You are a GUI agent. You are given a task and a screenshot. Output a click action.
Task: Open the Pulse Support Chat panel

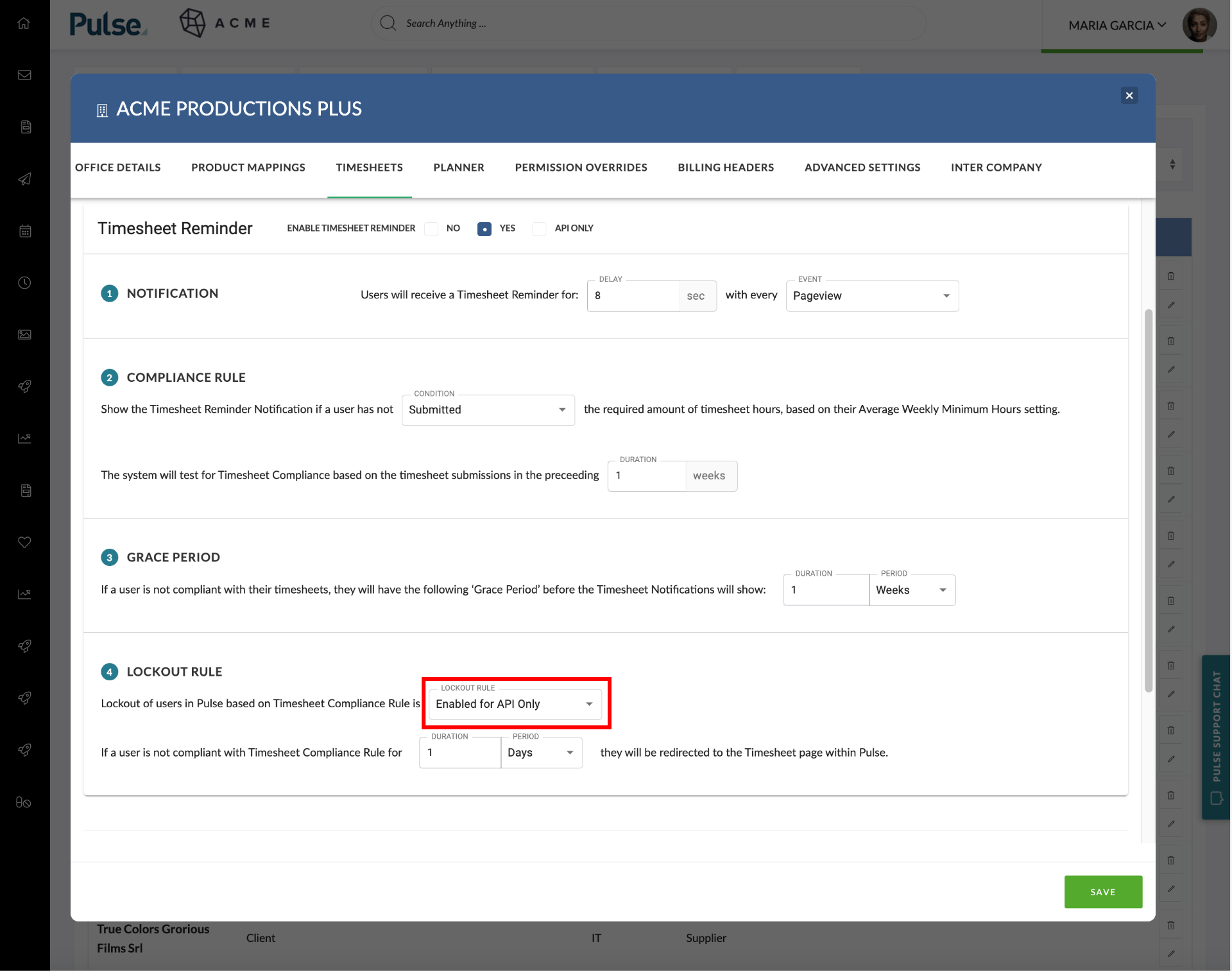pyautogui.click(x=1215, y=737)
